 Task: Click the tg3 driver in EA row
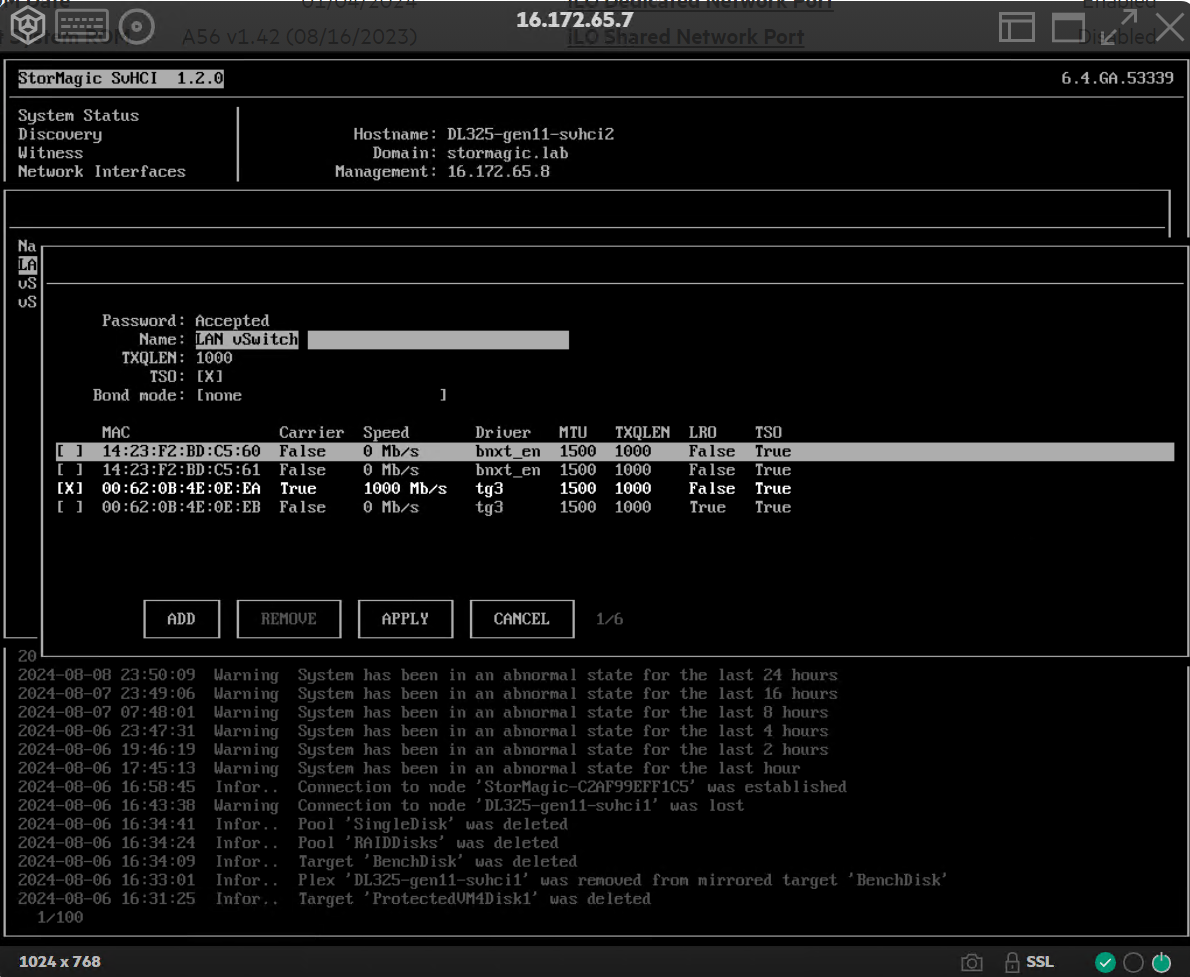[x=489, y=489]
